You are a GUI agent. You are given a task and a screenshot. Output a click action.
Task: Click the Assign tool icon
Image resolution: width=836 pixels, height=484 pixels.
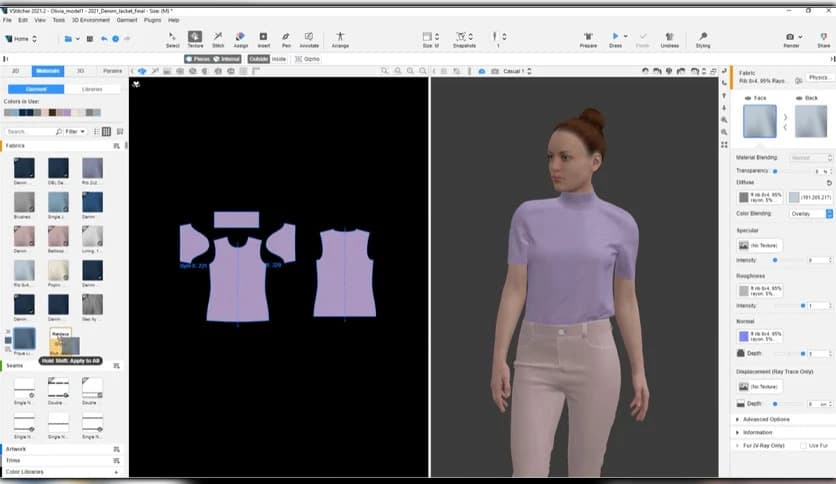[x=240, y=38]
